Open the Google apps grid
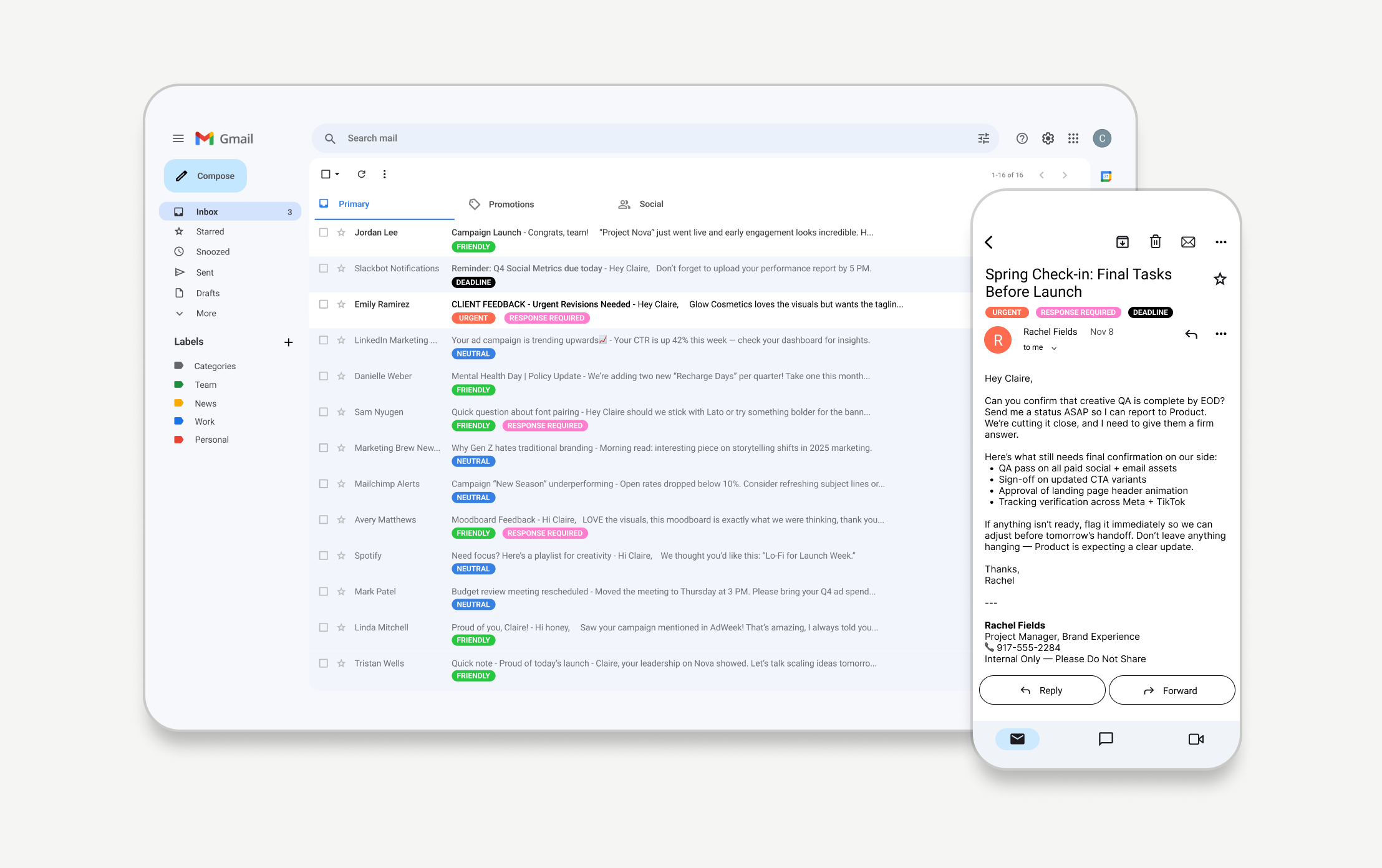Image resolution: width=1382 pixels, height=868 pixels. [x=1073, y=138]
